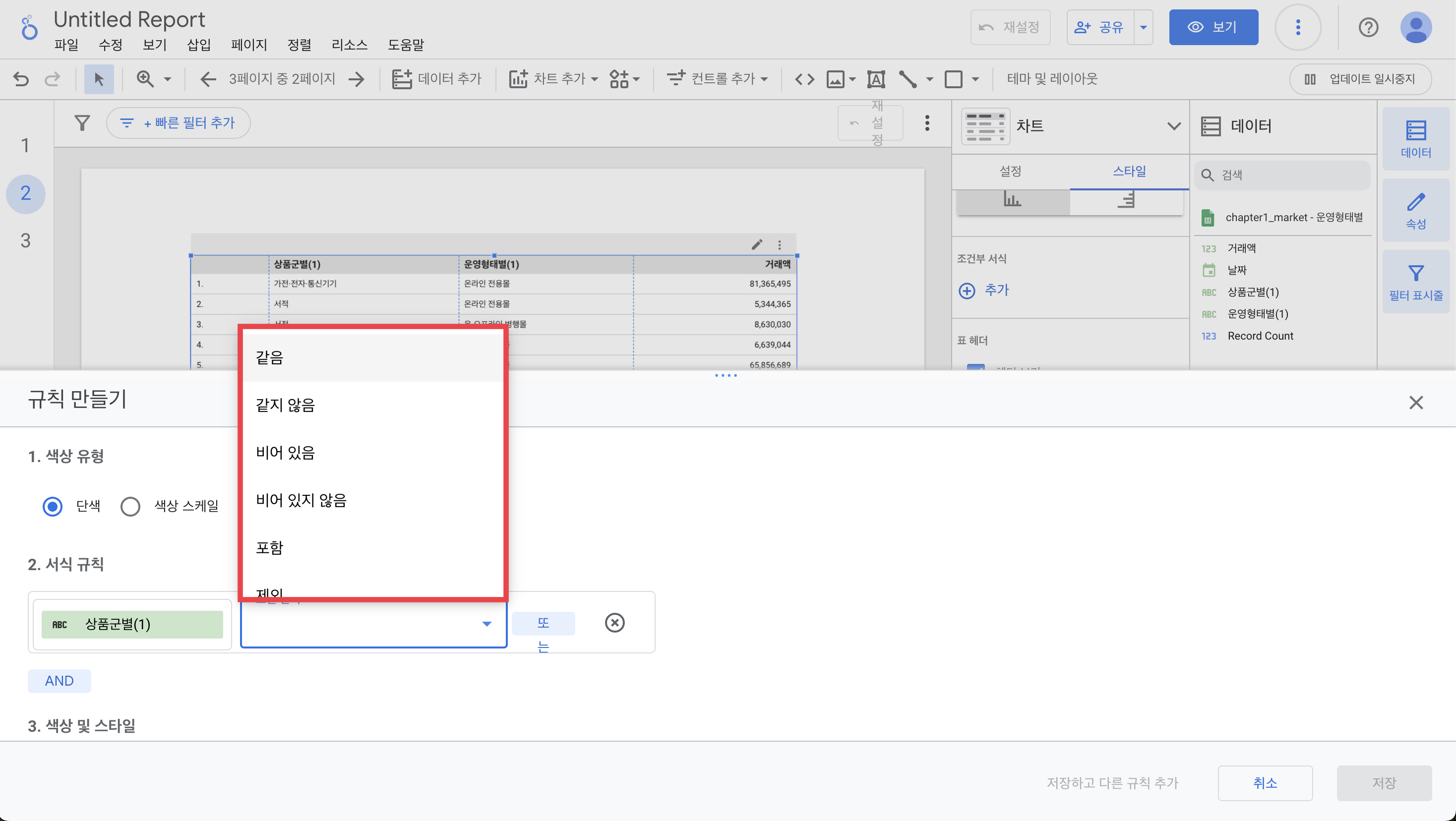Viewport: 1456px width, 821px height.
Task: Expand the 차트 type chevron
Action: pos(1173,126)
